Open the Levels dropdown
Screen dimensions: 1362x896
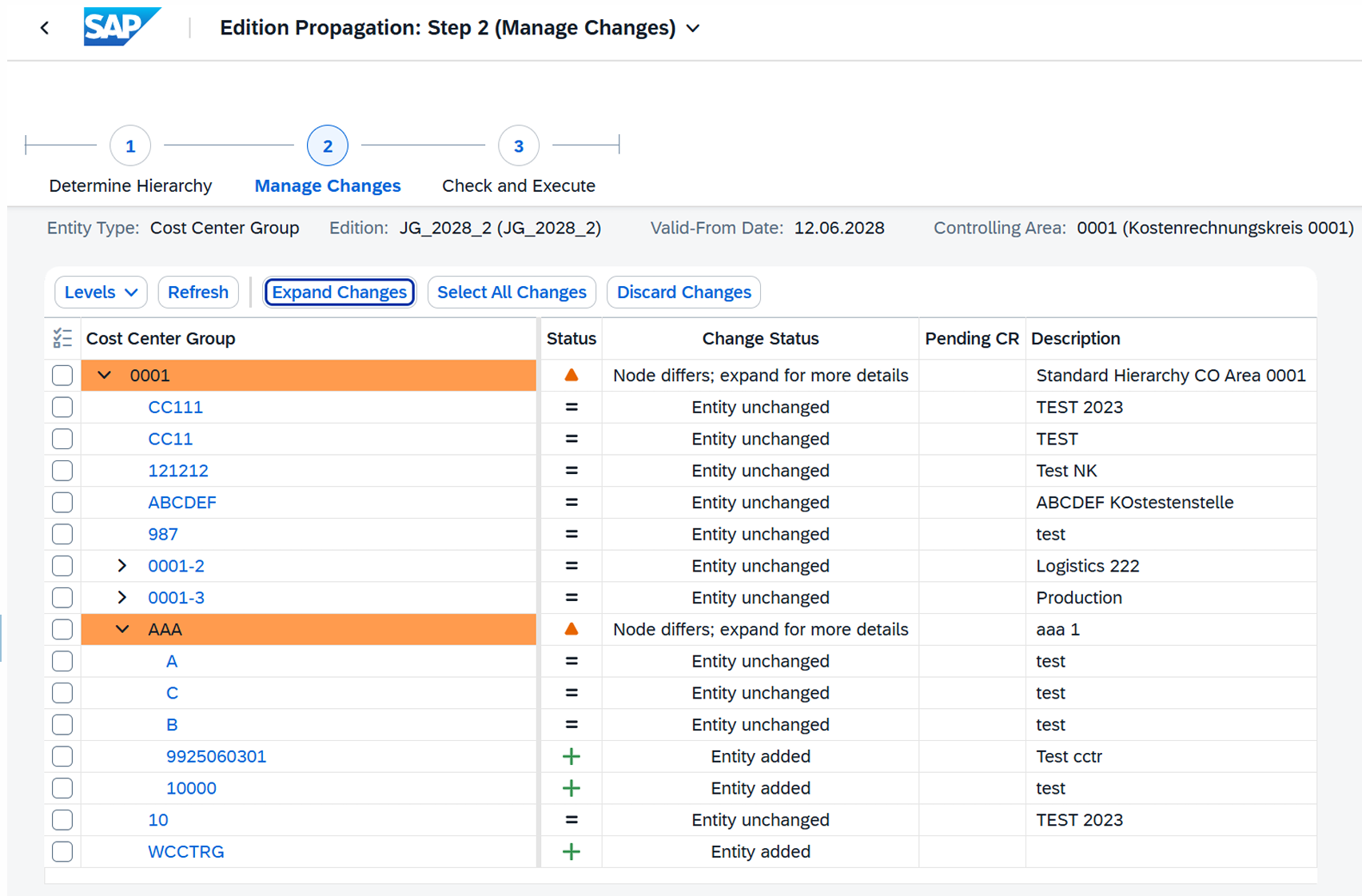(101, 292)
